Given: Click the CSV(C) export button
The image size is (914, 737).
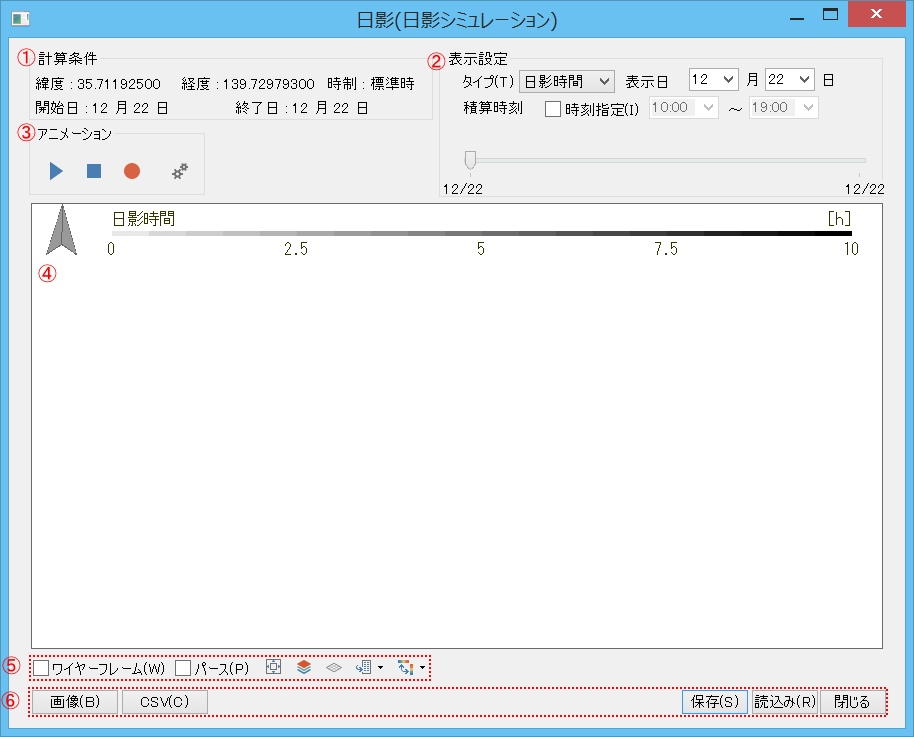Looking at the screenshot, I should coord(164,702).
